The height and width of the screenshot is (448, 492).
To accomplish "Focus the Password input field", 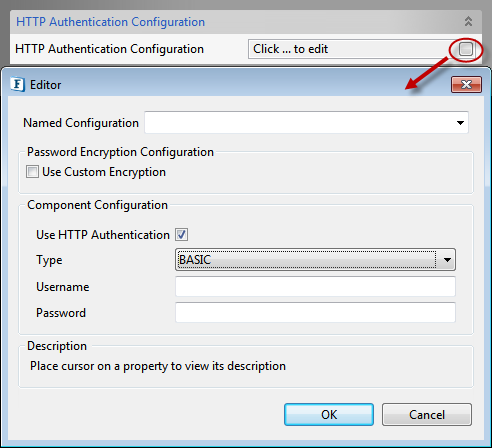I will [x=315, y=313].
